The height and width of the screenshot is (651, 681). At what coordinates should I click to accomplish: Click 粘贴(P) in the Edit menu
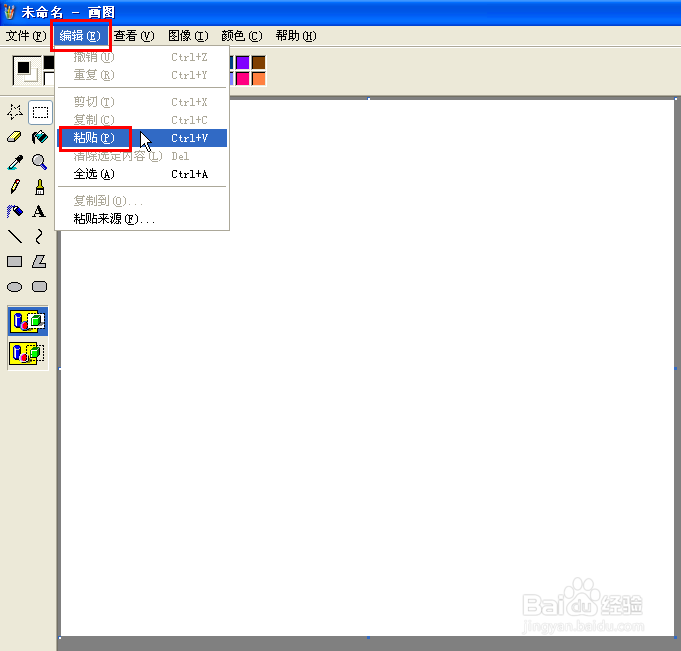click(142, 138)
